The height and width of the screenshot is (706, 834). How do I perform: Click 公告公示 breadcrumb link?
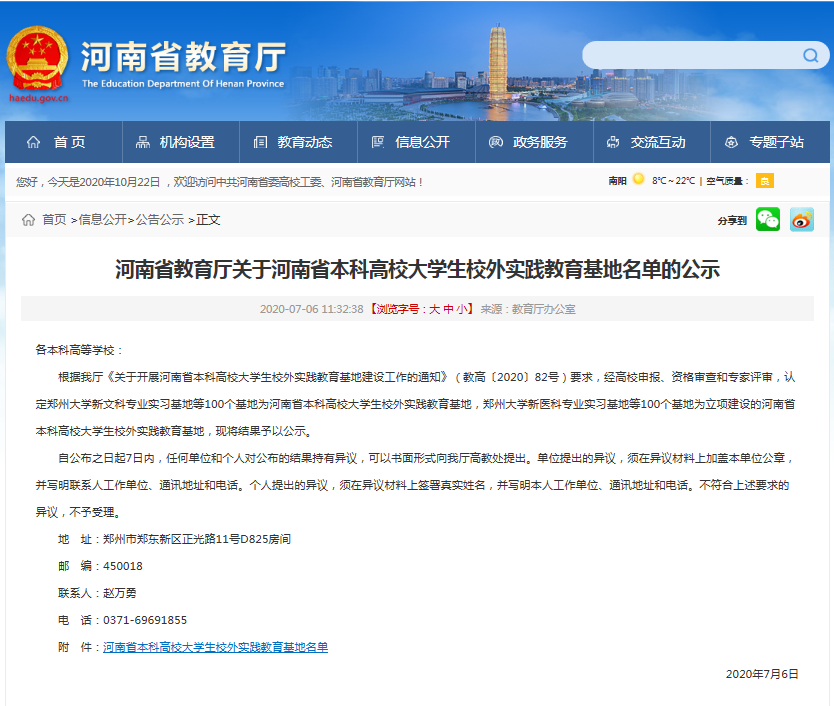[160, 220]
